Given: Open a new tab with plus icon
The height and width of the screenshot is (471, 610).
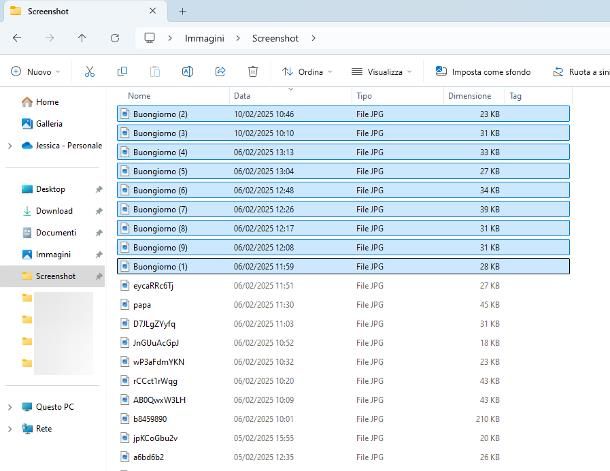Looking at the screenshot, I should click(182, 12).
